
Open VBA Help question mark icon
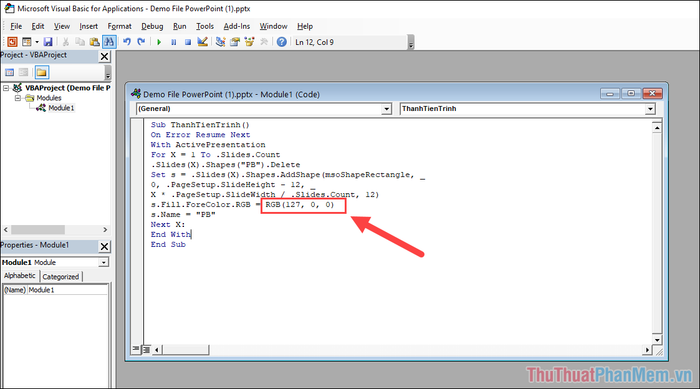point(282,42)
